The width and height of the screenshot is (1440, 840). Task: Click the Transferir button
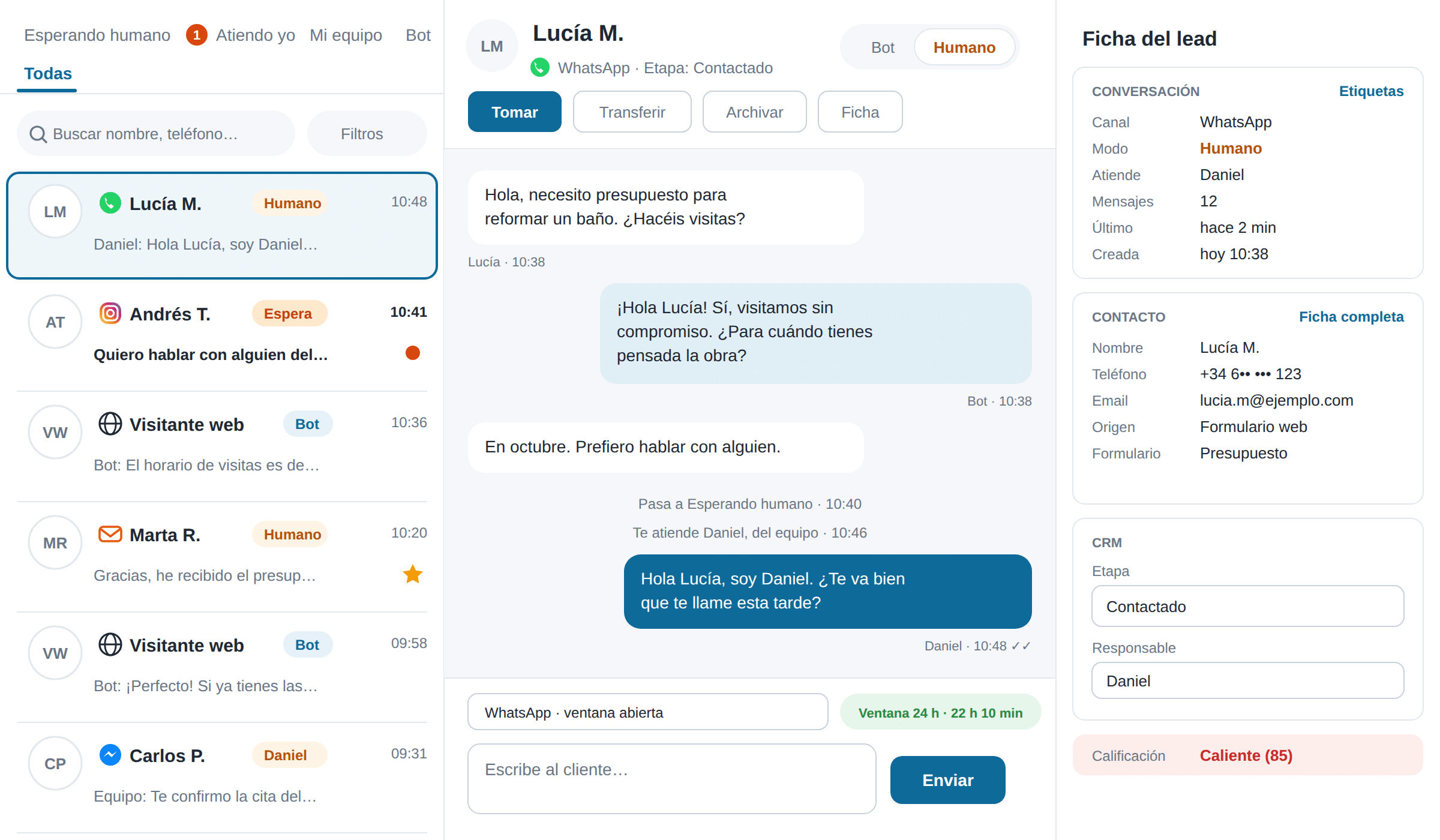pyautogui.click(x=632, y=112)
